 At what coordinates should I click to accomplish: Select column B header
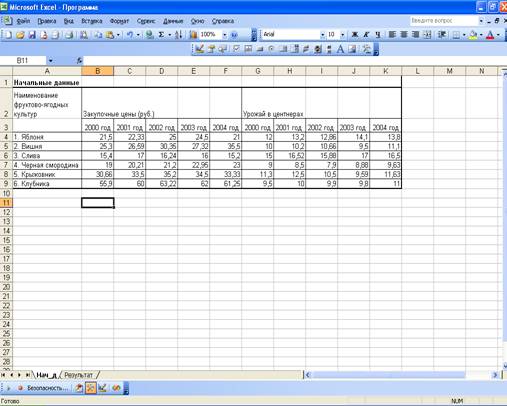[98, 71]
